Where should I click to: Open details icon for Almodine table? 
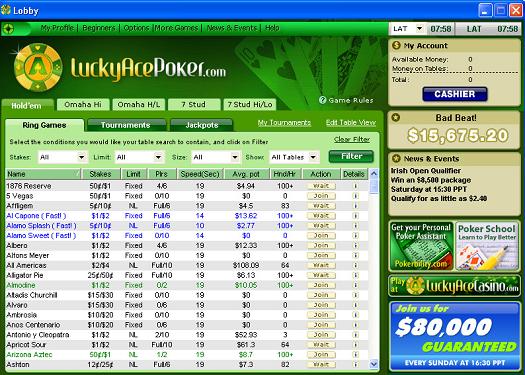(x=355, y=285)
